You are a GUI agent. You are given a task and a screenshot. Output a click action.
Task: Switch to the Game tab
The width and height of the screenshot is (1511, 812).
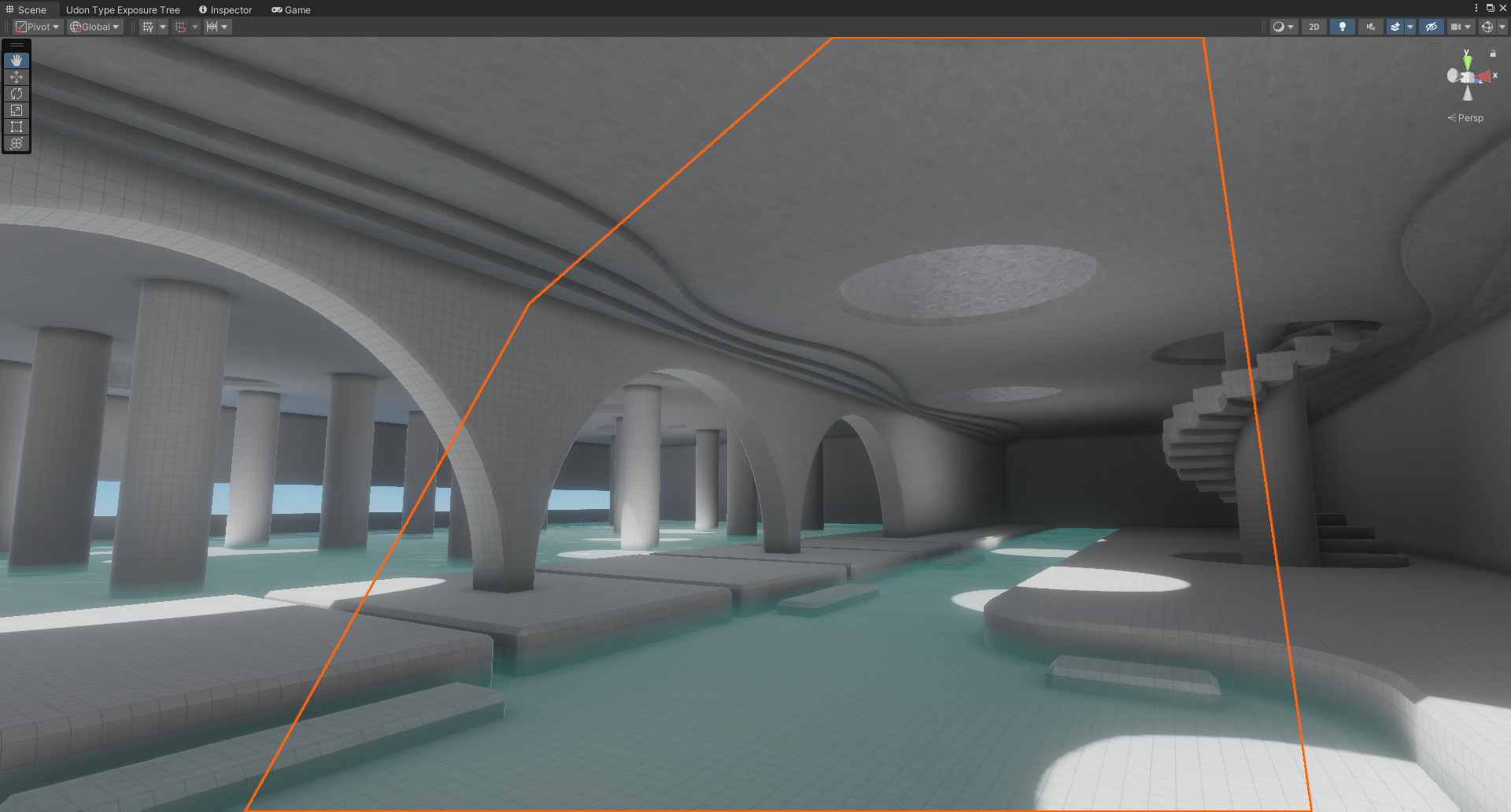point(291,9)
